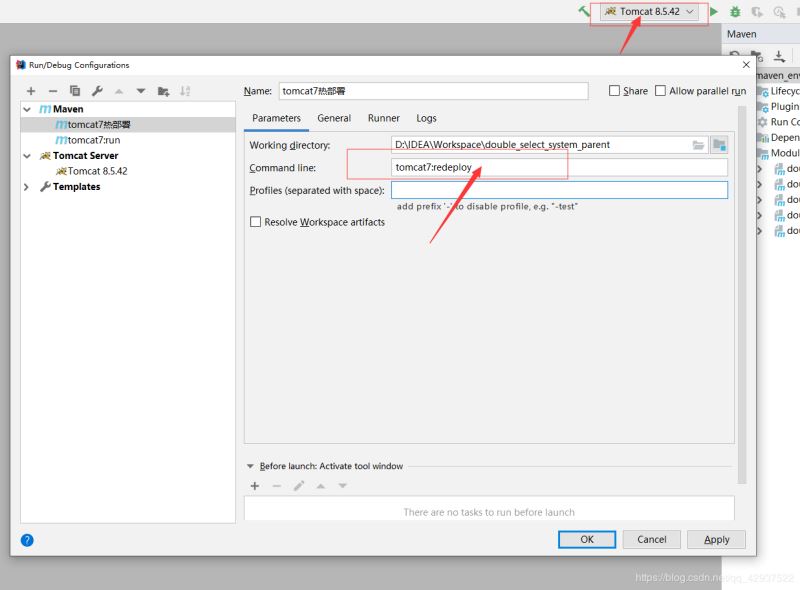800x590 pixels.
Task: Open Edit Defaults wrench icon
Action: pos(97,91)
